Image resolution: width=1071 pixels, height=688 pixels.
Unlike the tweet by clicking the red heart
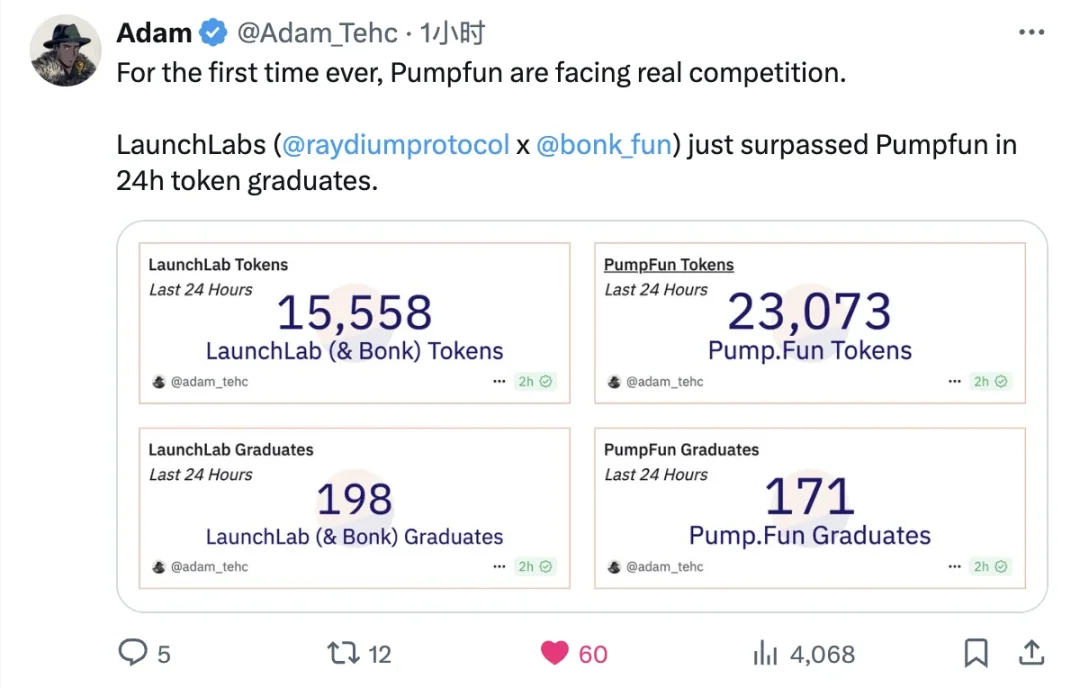(x=554, y=653)
